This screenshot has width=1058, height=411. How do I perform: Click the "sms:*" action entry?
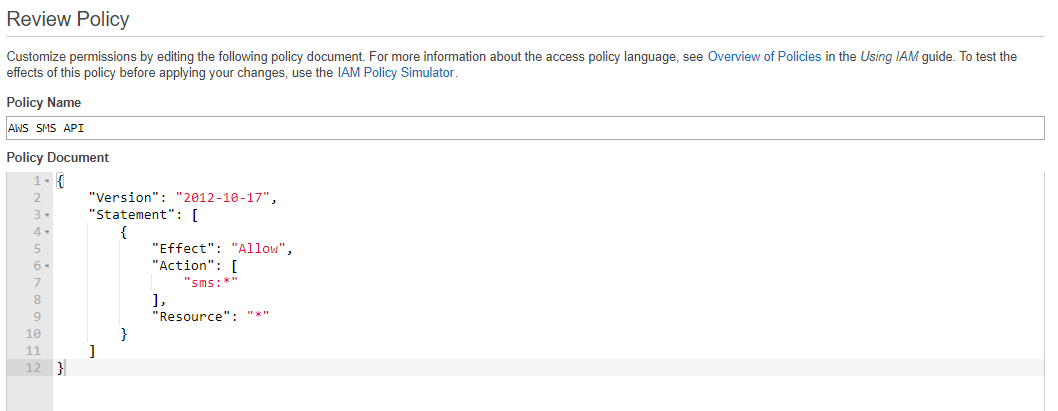pyautogui.click(x=211, y=282)
